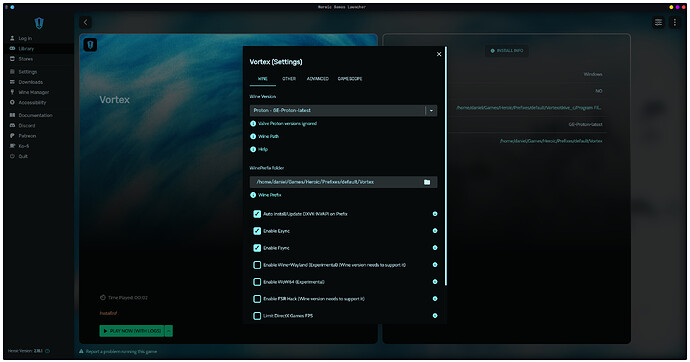Screen dimensions: 690x362
Task: Expand the play button options arrow
Action: pos(169,331)
